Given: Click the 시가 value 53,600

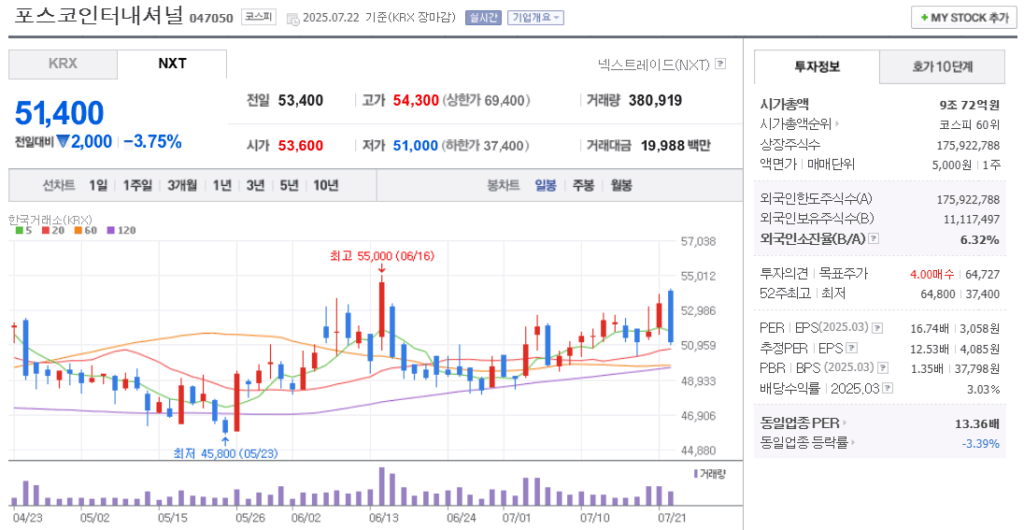Looking at the screenshot, I should point(300,146).
